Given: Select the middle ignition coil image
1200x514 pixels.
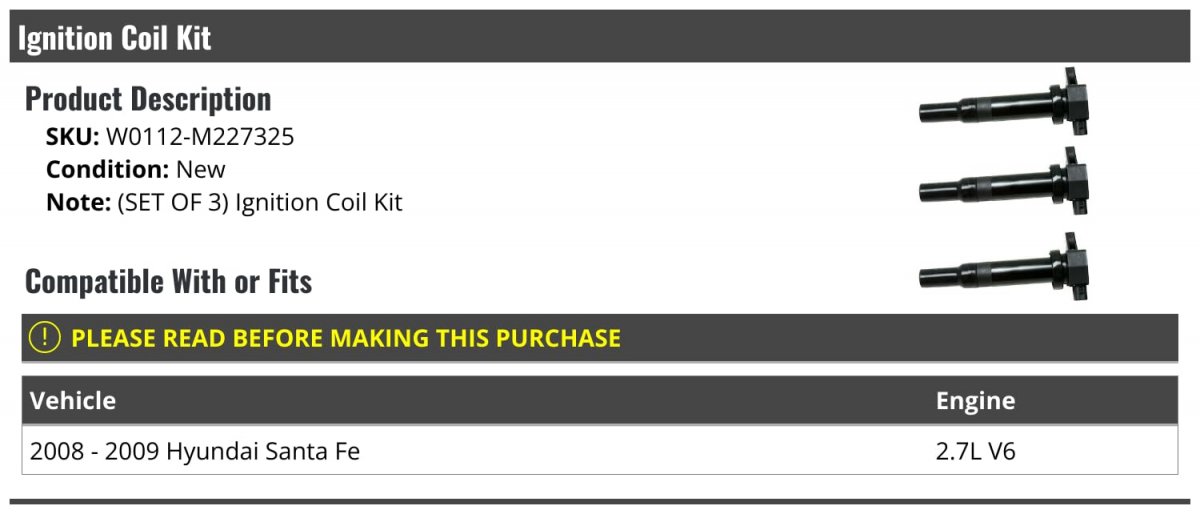Looking at the screenshot, I should (x=1004, y=183).
